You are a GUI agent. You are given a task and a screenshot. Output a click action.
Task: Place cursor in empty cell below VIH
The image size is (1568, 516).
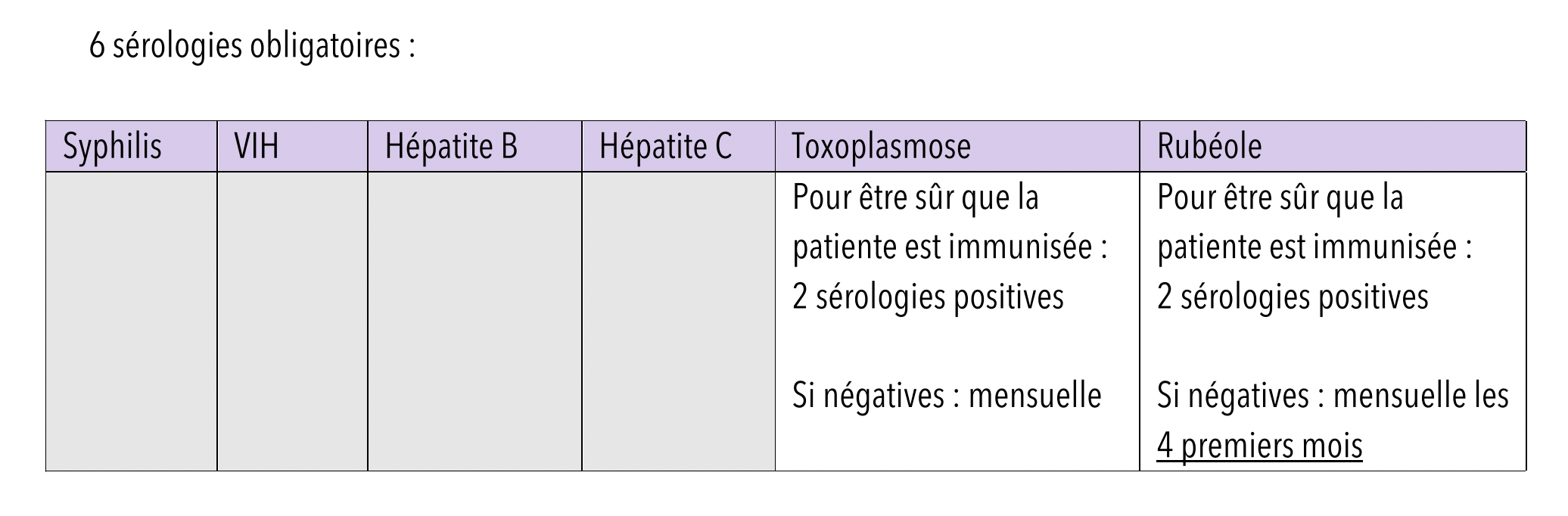click(x=292, y=322)
